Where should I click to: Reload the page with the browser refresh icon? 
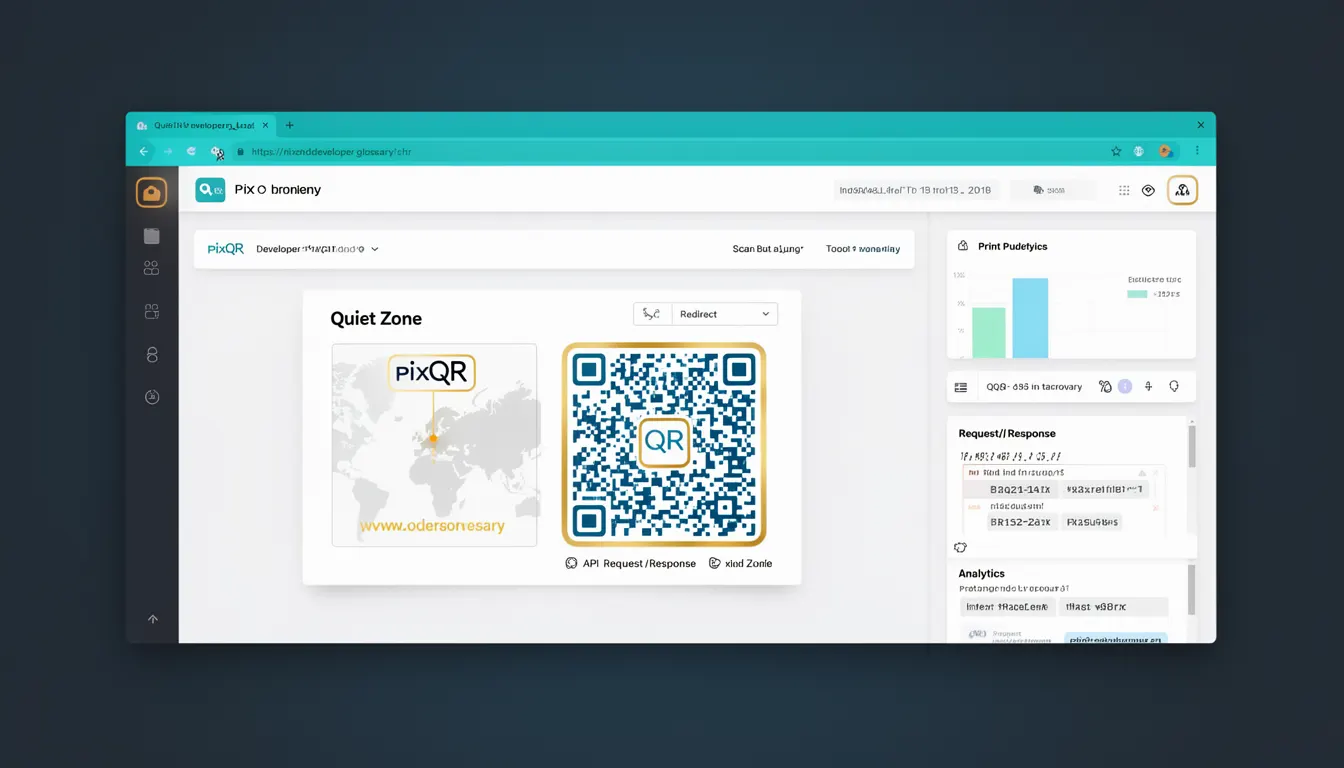point(191,152)
